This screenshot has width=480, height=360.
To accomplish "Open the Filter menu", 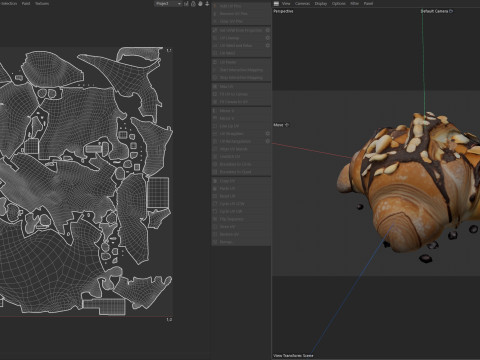I will (354, 4).
